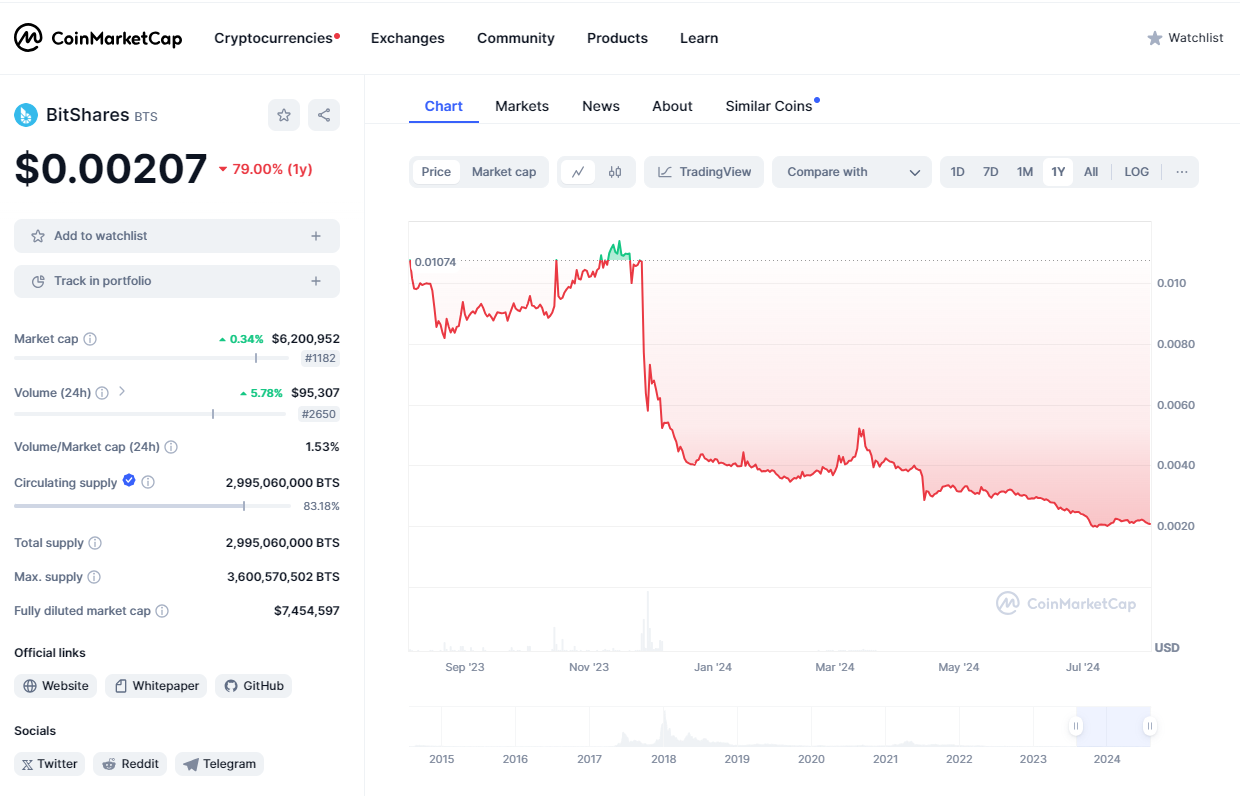Screen dimensions: 1240x796
Task: Click the 0.01074 price label on chart
Action: 435,262
